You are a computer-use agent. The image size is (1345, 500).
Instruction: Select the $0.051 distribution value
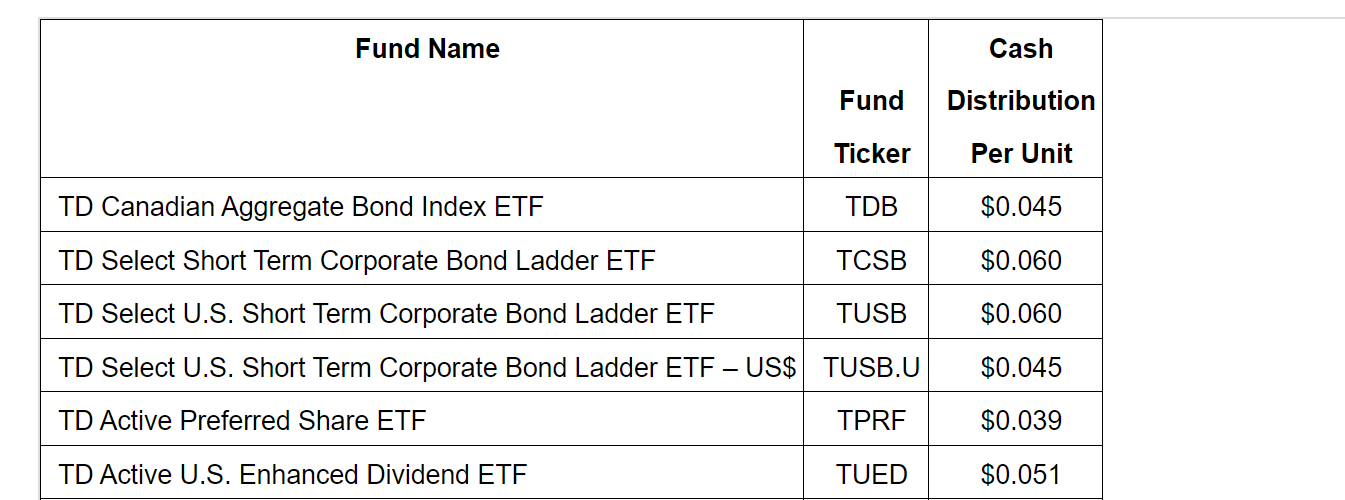tap(1020, 474)
